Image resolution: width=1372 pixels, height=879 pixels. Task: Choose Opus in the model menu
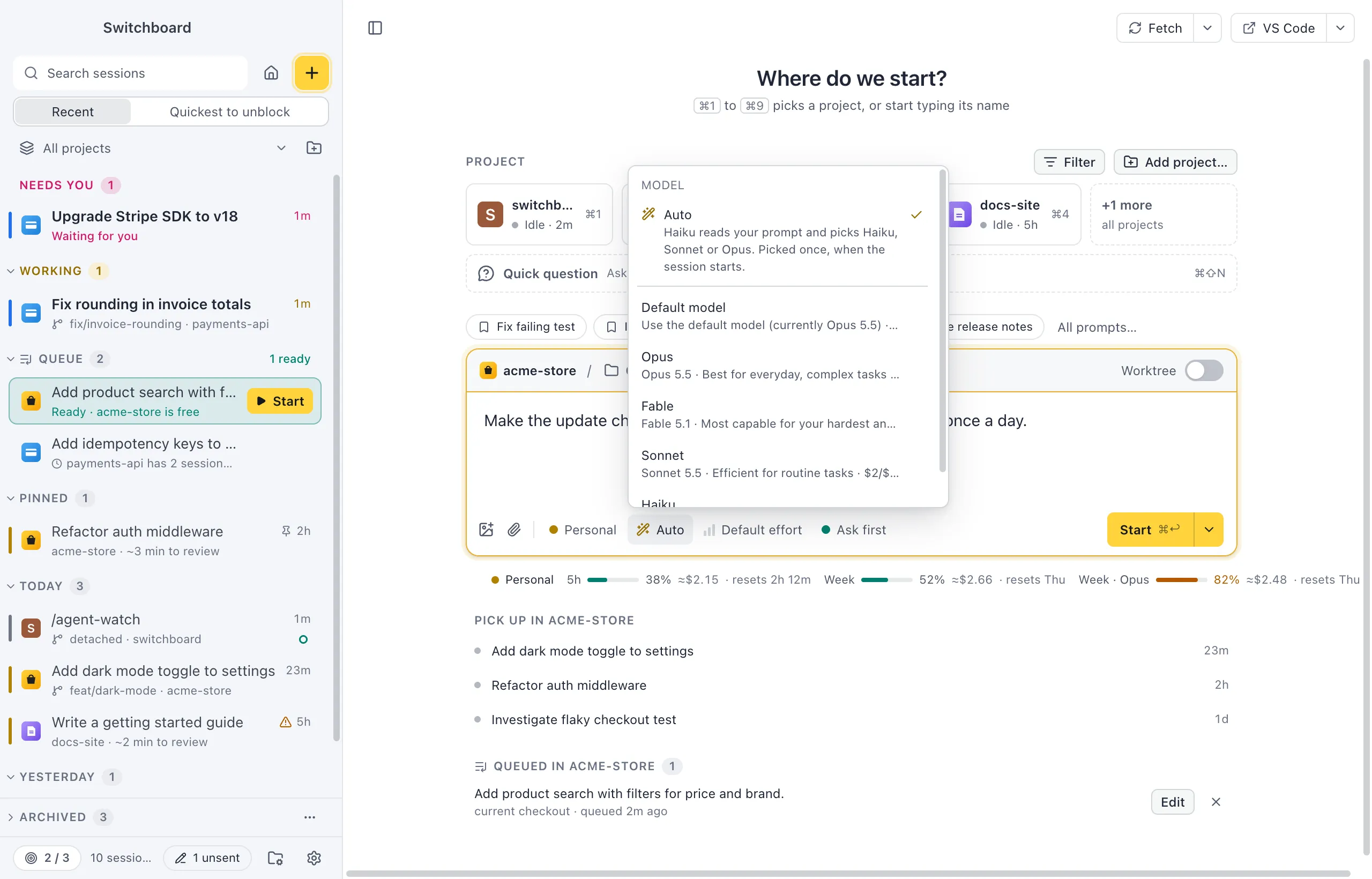pos(782,366)
